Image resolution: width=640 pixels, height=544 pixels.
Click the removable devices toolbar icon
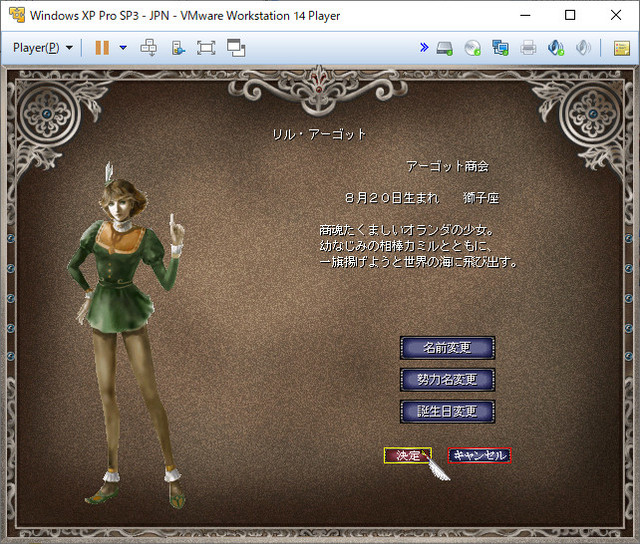178,48
